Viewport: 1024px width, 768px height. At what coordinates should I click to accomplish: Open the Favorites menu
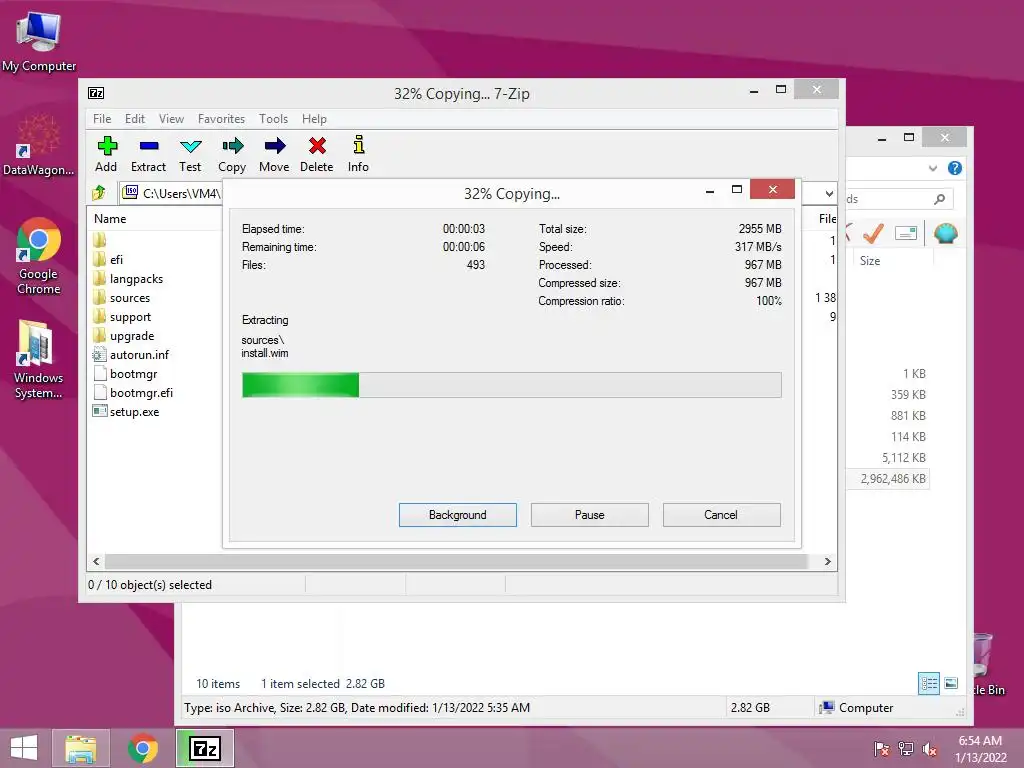point(221,119)
